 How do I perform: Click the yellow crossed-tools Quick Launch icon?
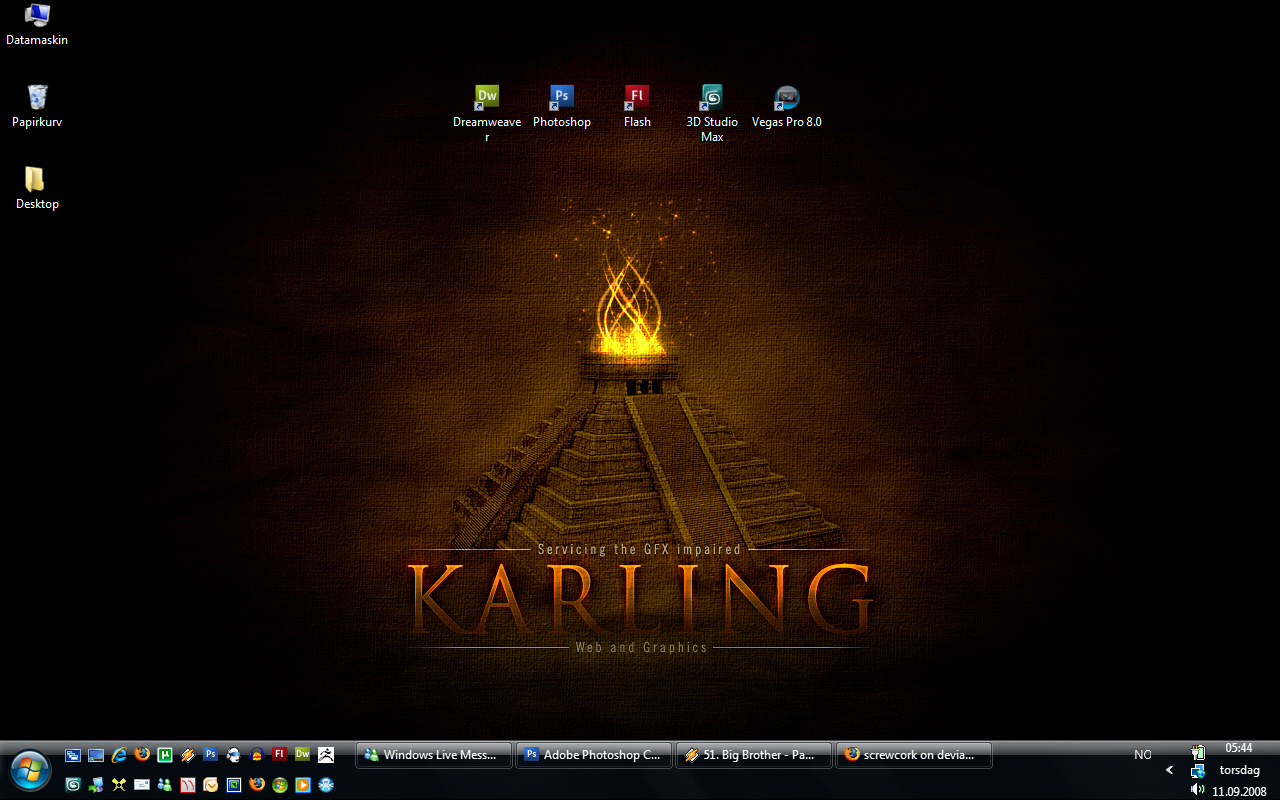click(119, 785)
